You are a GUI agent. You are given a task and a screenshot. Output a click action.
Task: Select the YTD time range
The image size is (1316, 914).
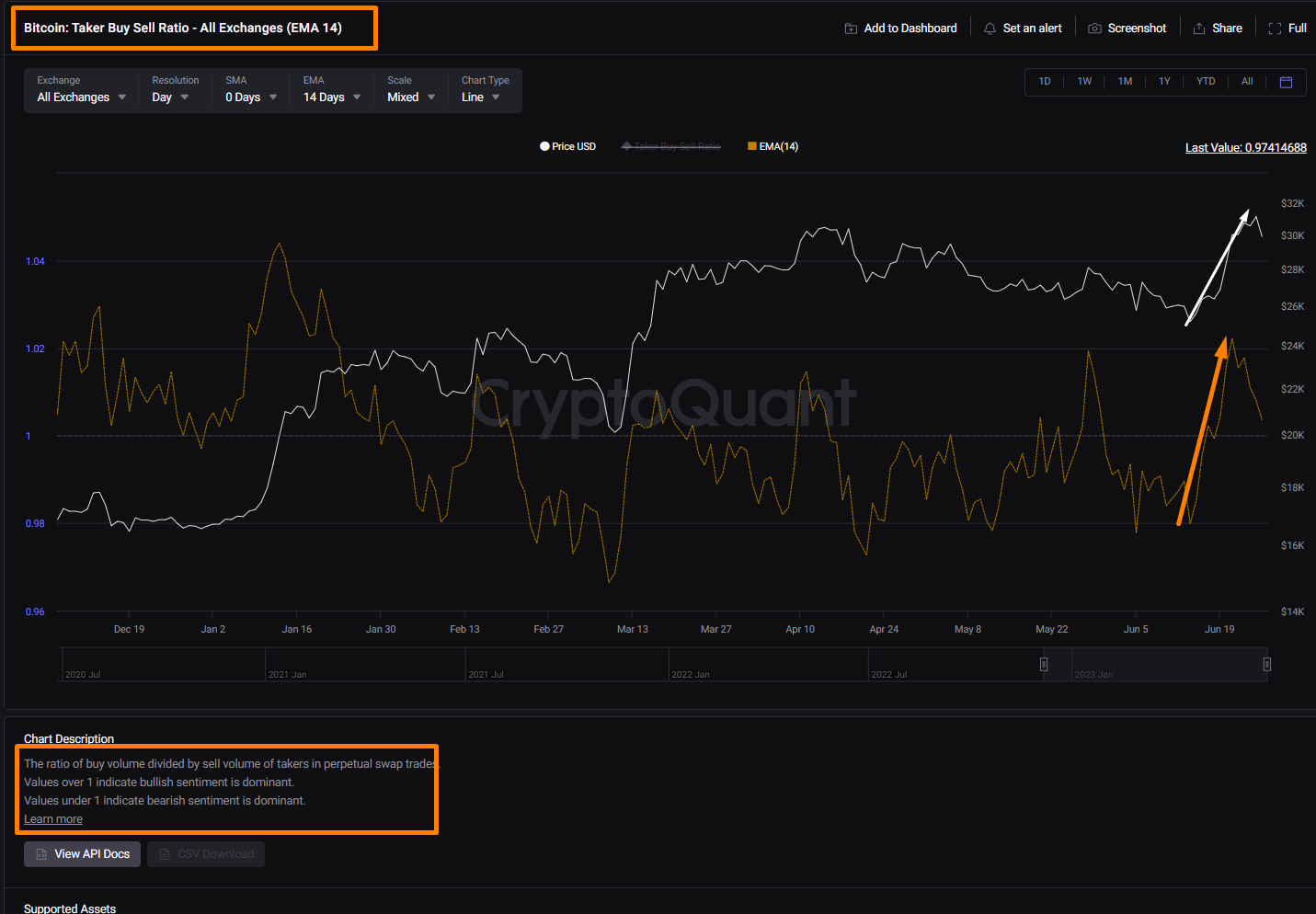tap(1206, 82)
